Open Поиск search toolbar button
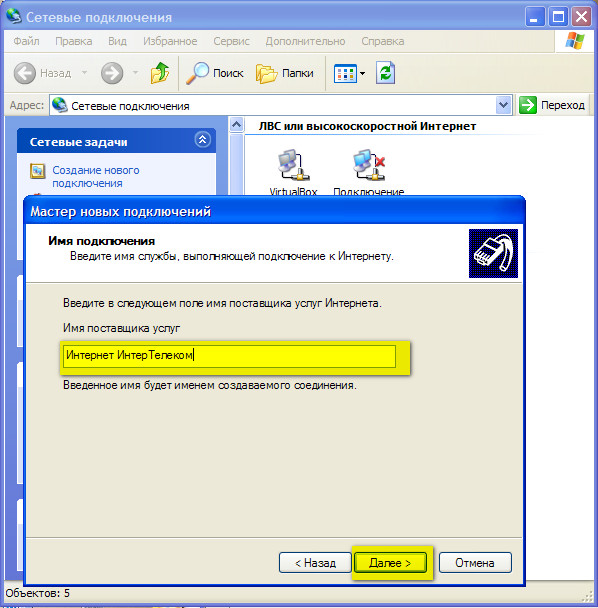The width and height of the screenshot is (598, 608). [214, 73]
